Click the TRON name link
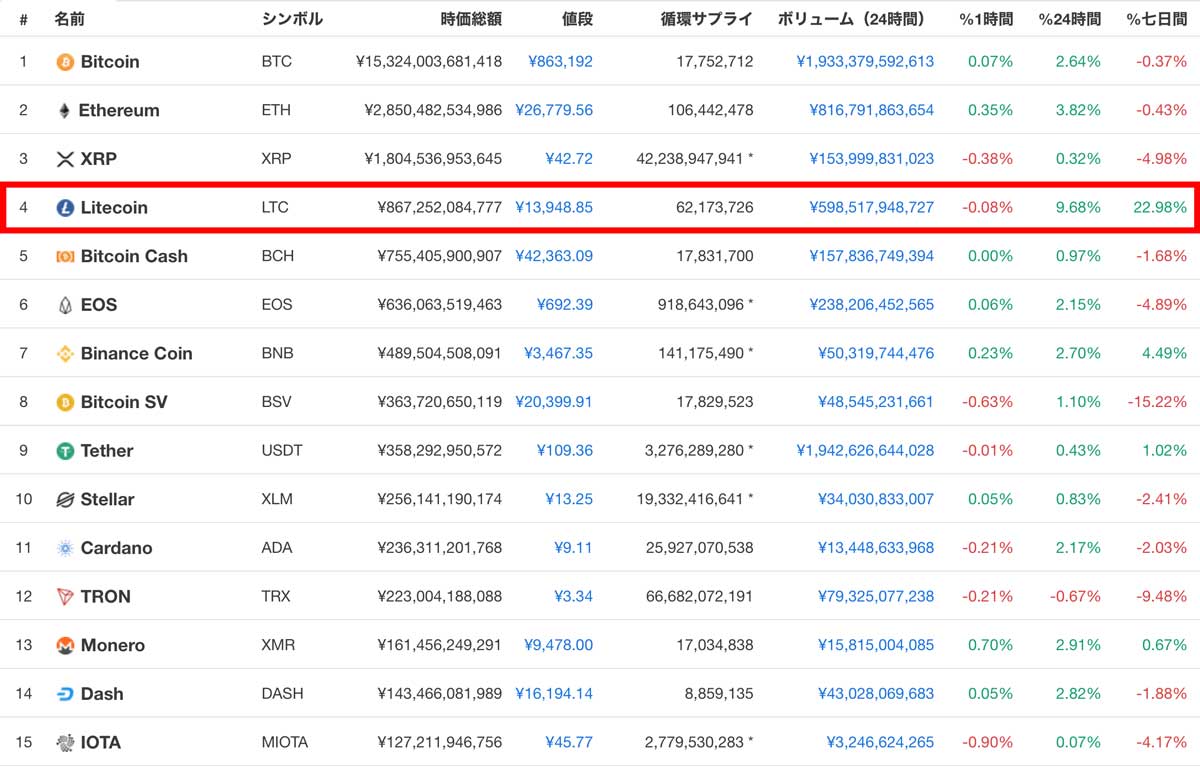The width and height of the screenshot is (1200, 767). (106, 597)
